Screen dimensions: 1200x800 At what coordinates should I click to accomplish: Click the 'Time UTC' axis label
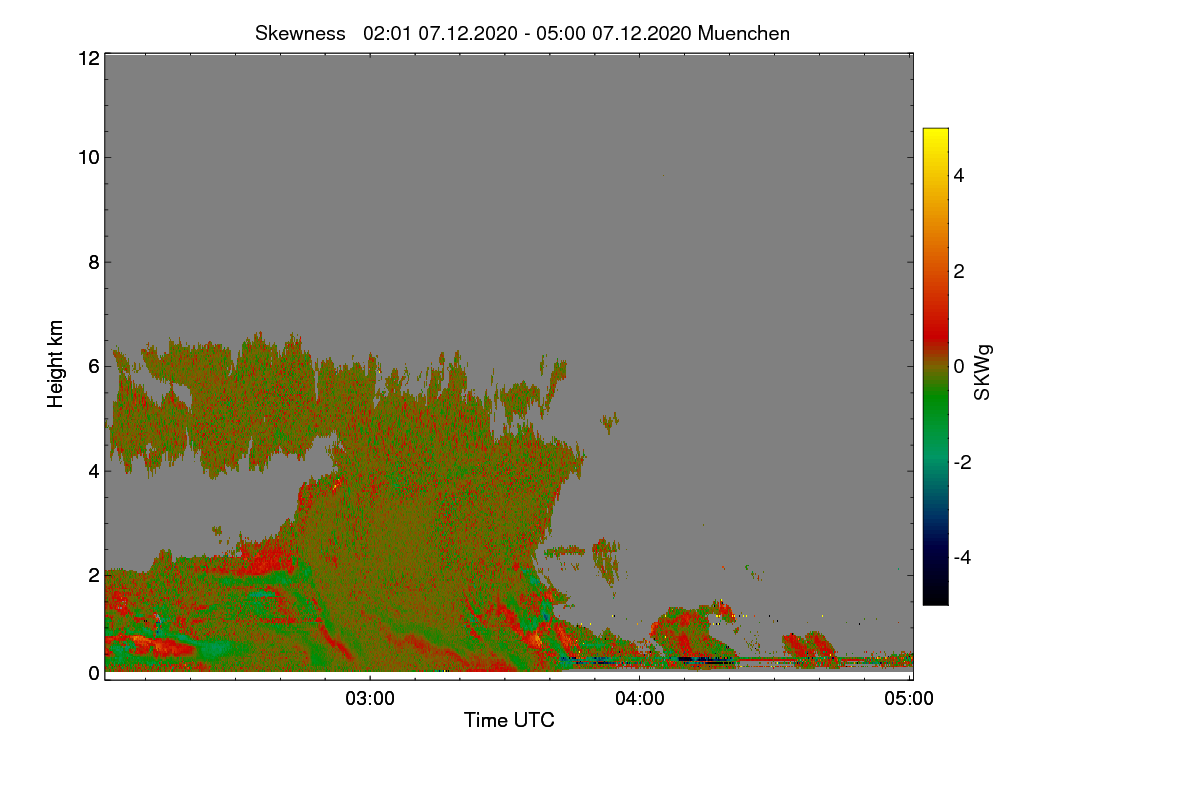[509, 720]
